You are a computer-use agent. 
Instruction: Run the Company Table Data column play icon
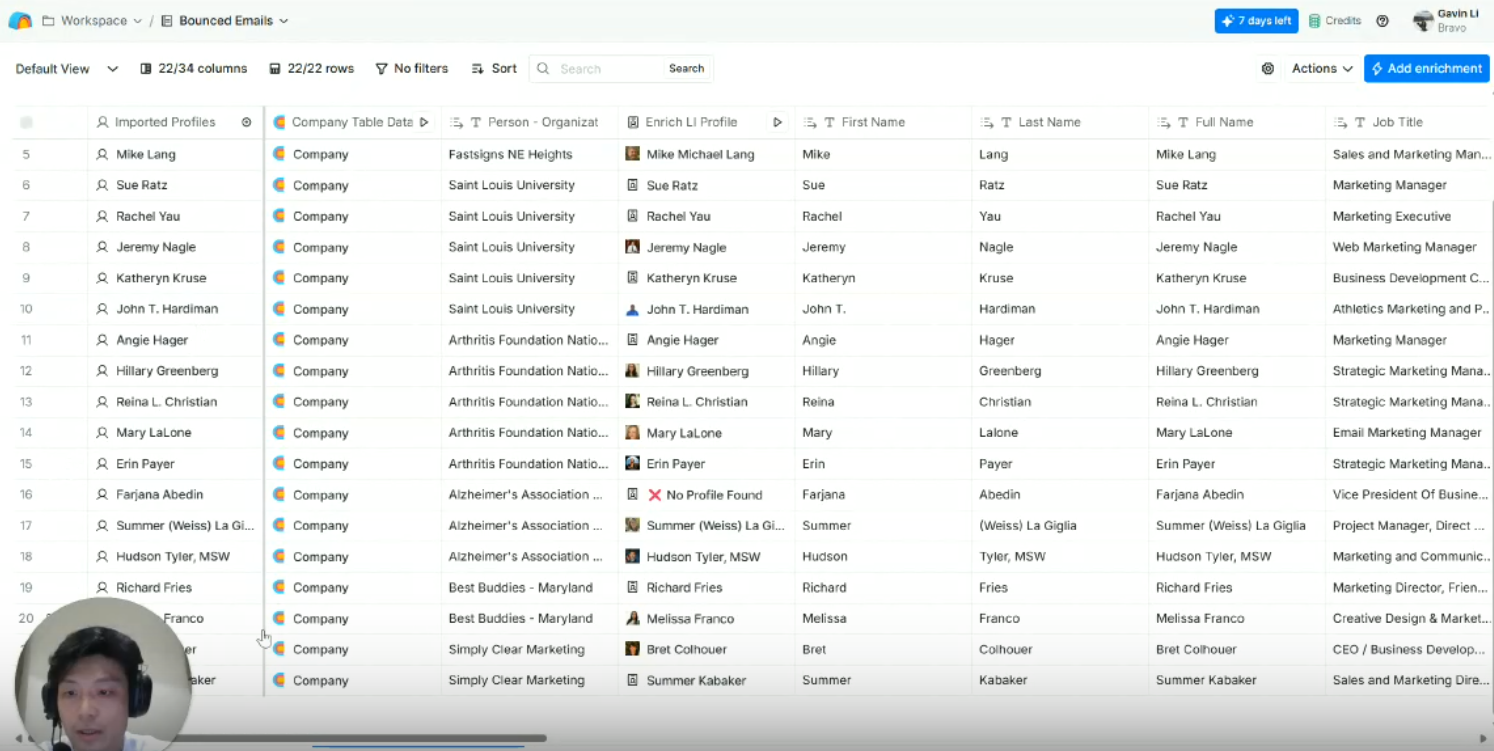coord(424,122)
